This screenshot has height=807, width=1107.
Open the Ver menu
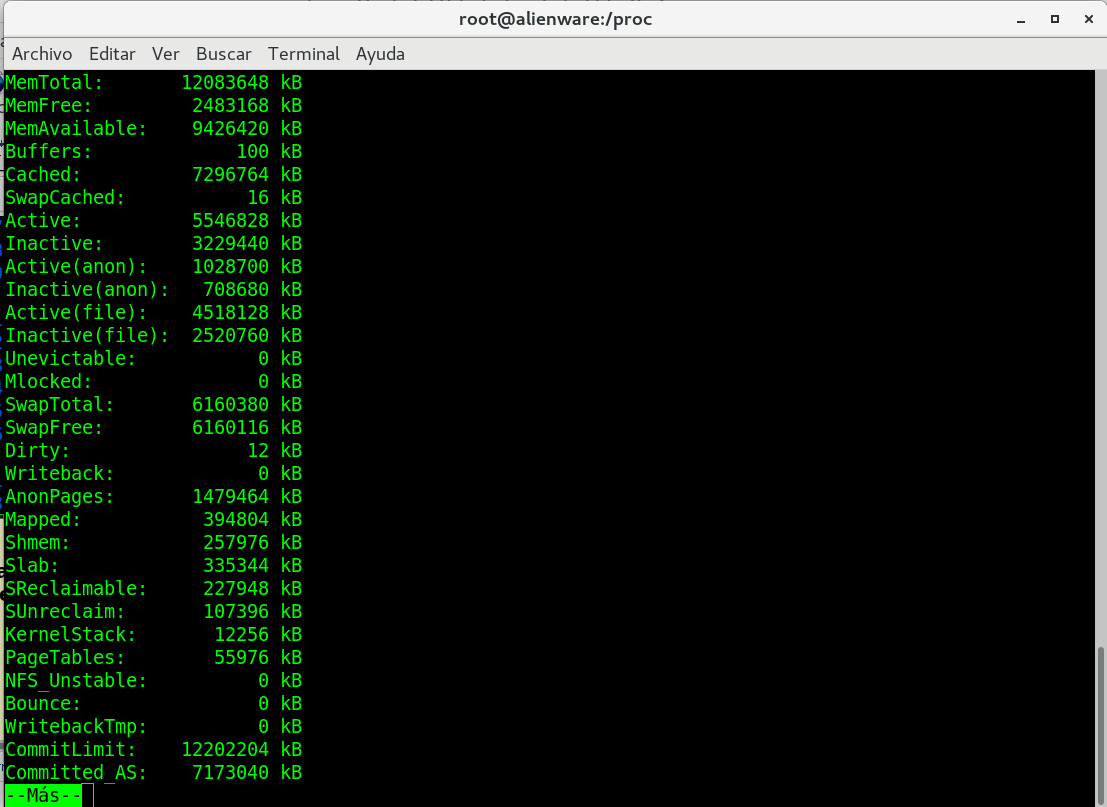click(x=166, y=54)
